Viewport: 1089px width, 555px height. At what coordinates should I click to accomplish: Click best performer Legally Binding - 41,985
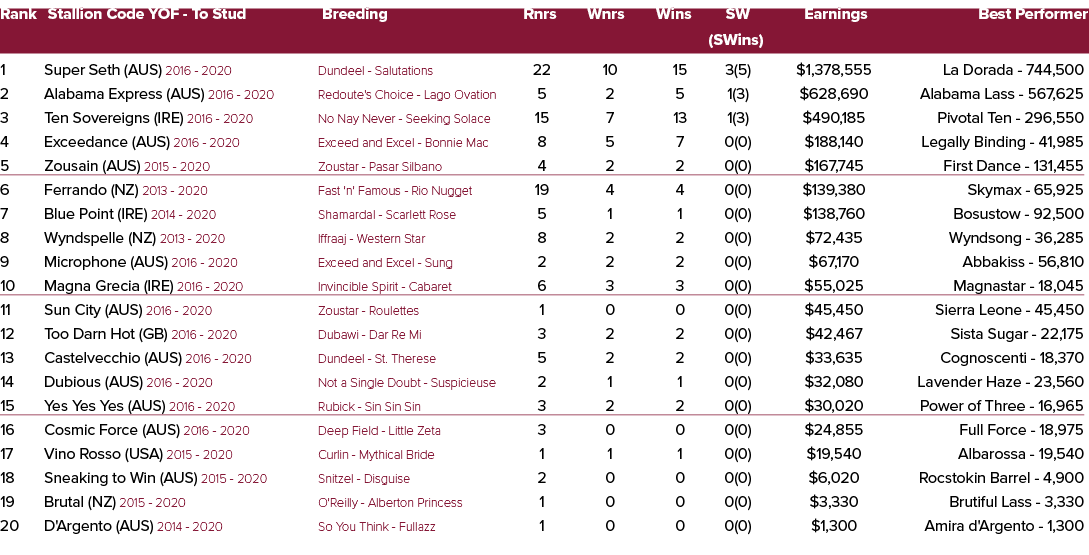click(1002, 142)
